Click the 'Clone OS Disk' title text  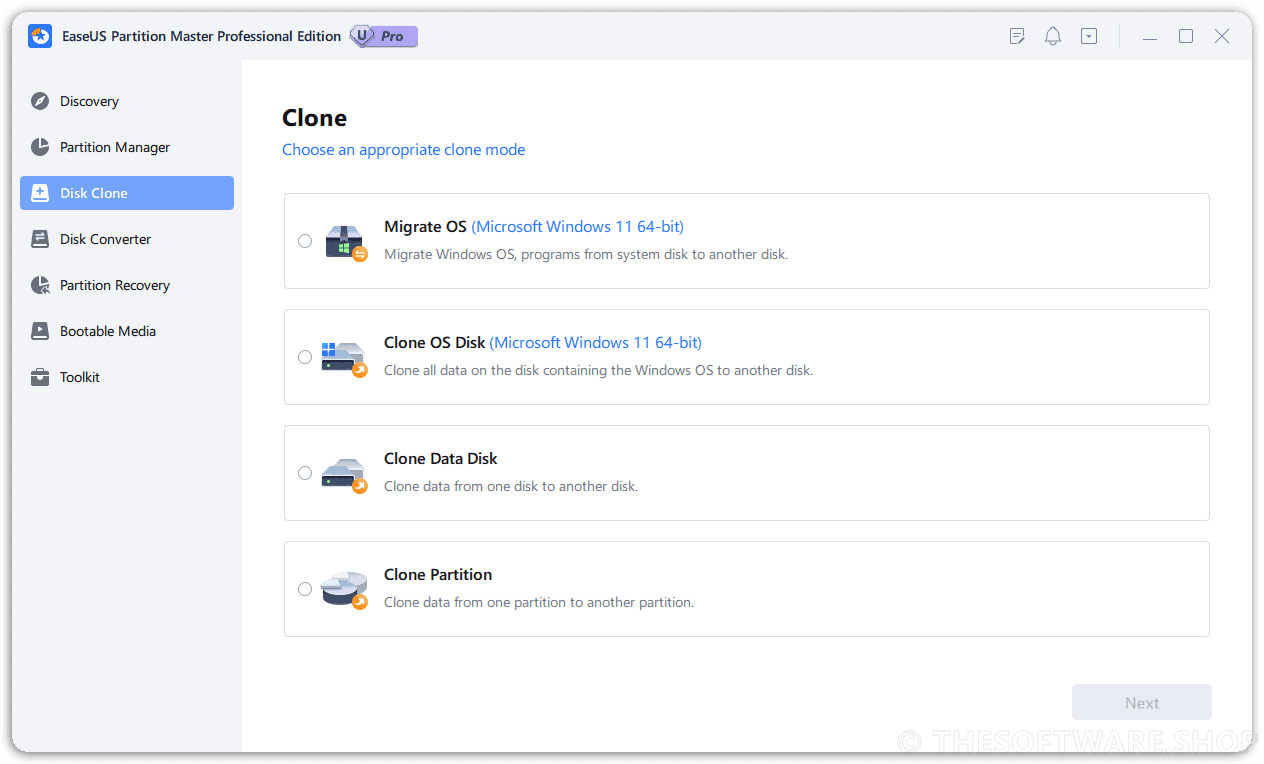click(x=435, y=343)
